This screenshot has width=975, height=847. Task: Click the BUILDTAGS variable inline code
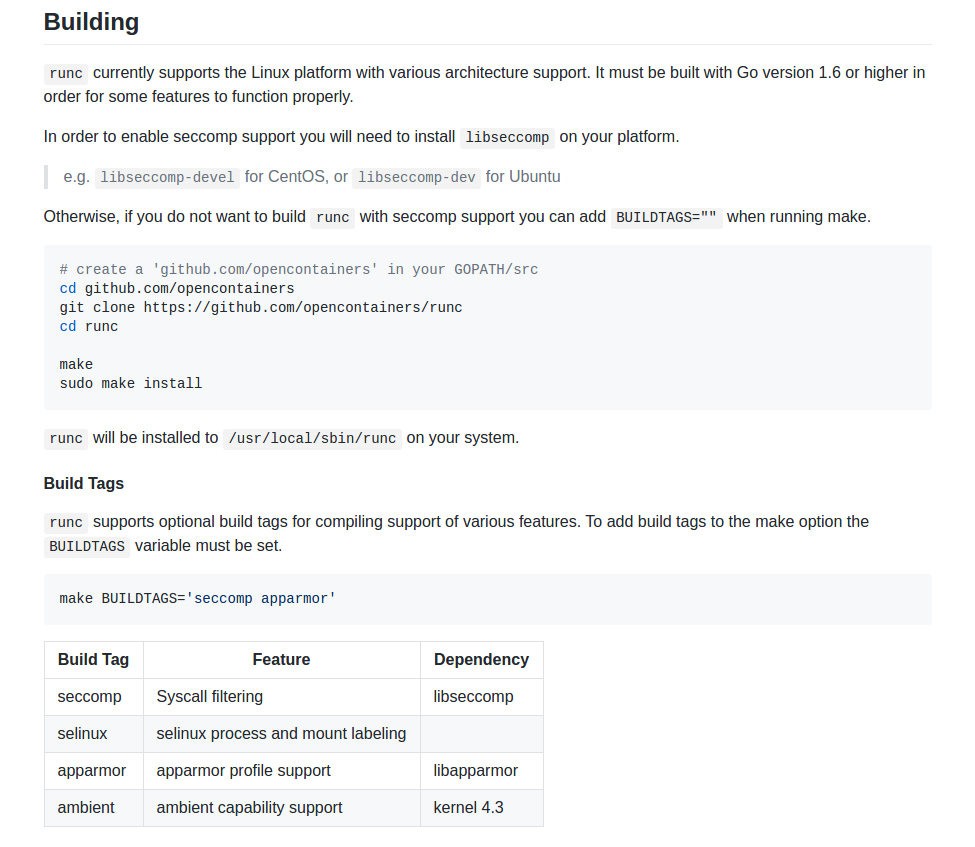click(87, 547)
